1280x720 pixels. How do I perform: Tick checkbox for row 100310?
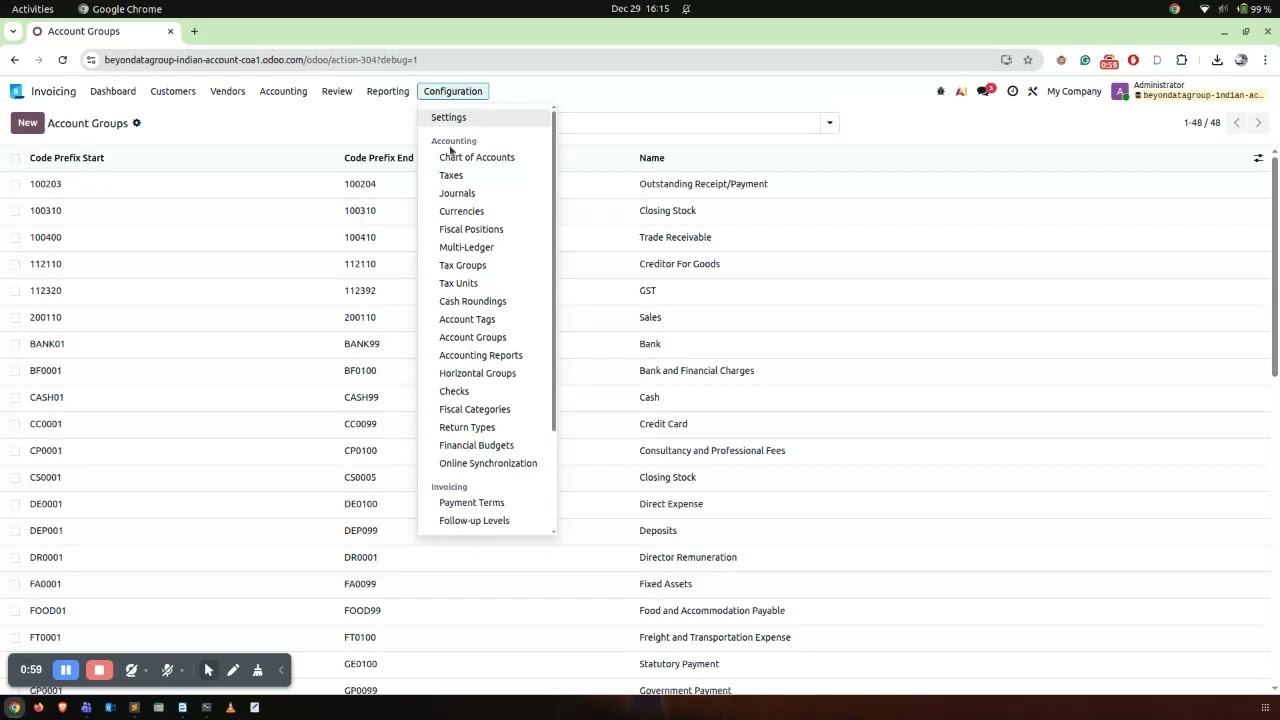(x=15, y=211)
